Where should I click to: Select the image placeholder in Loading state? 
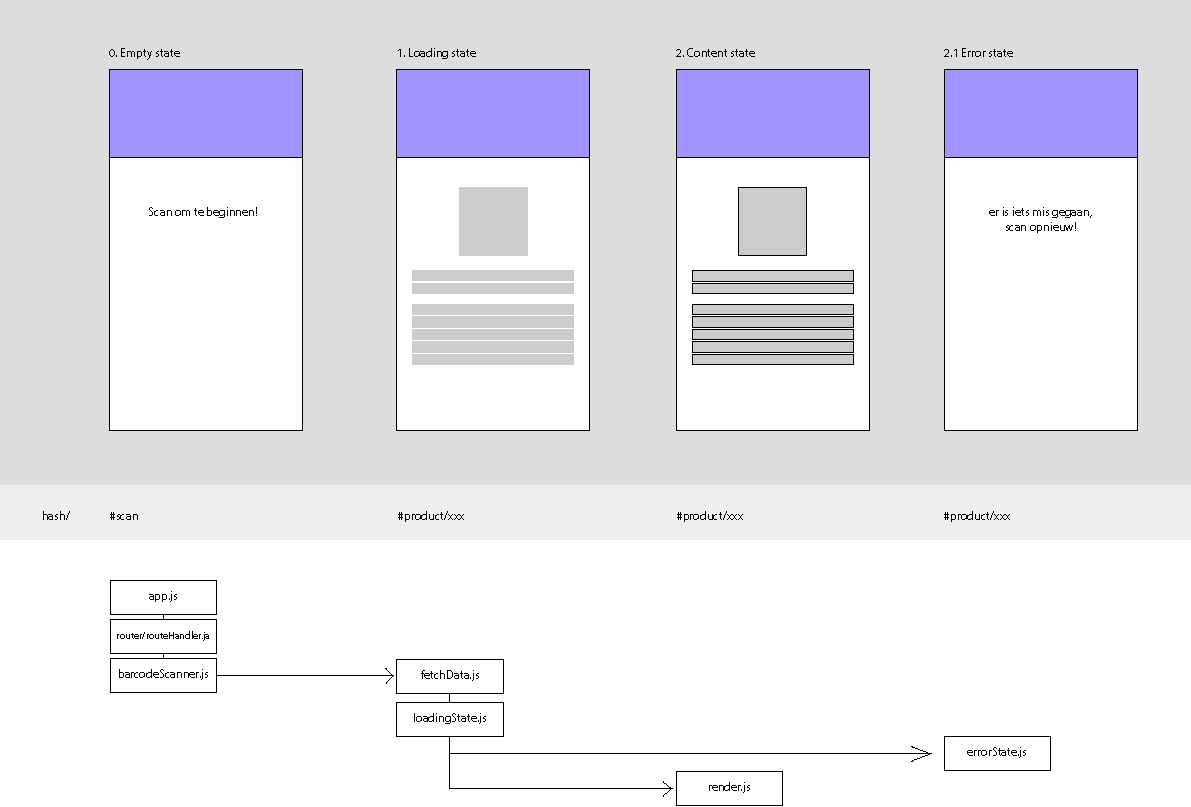(493, 221)
